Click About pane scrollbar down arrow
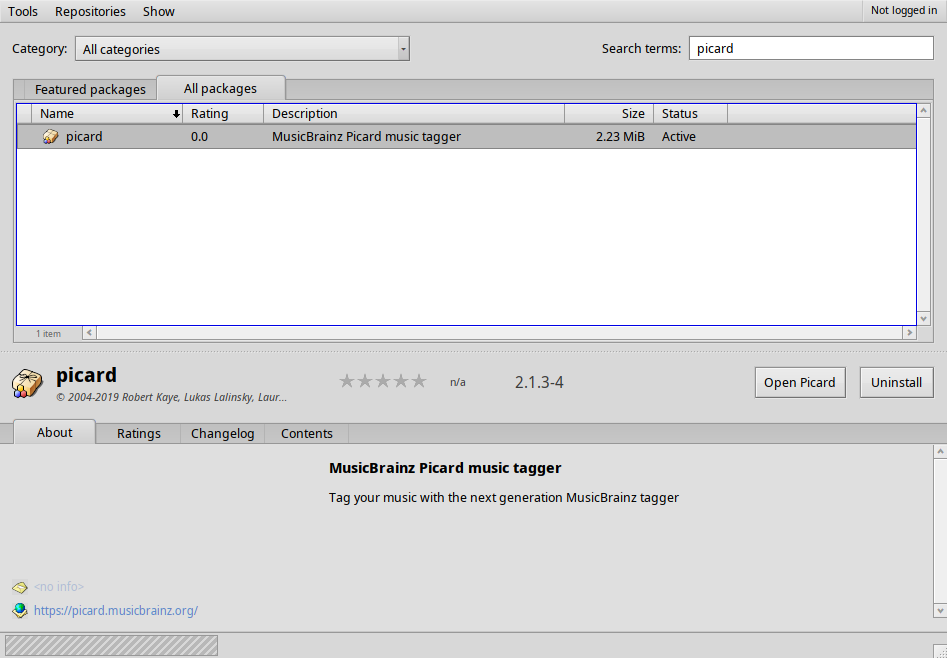 [940, 610]
